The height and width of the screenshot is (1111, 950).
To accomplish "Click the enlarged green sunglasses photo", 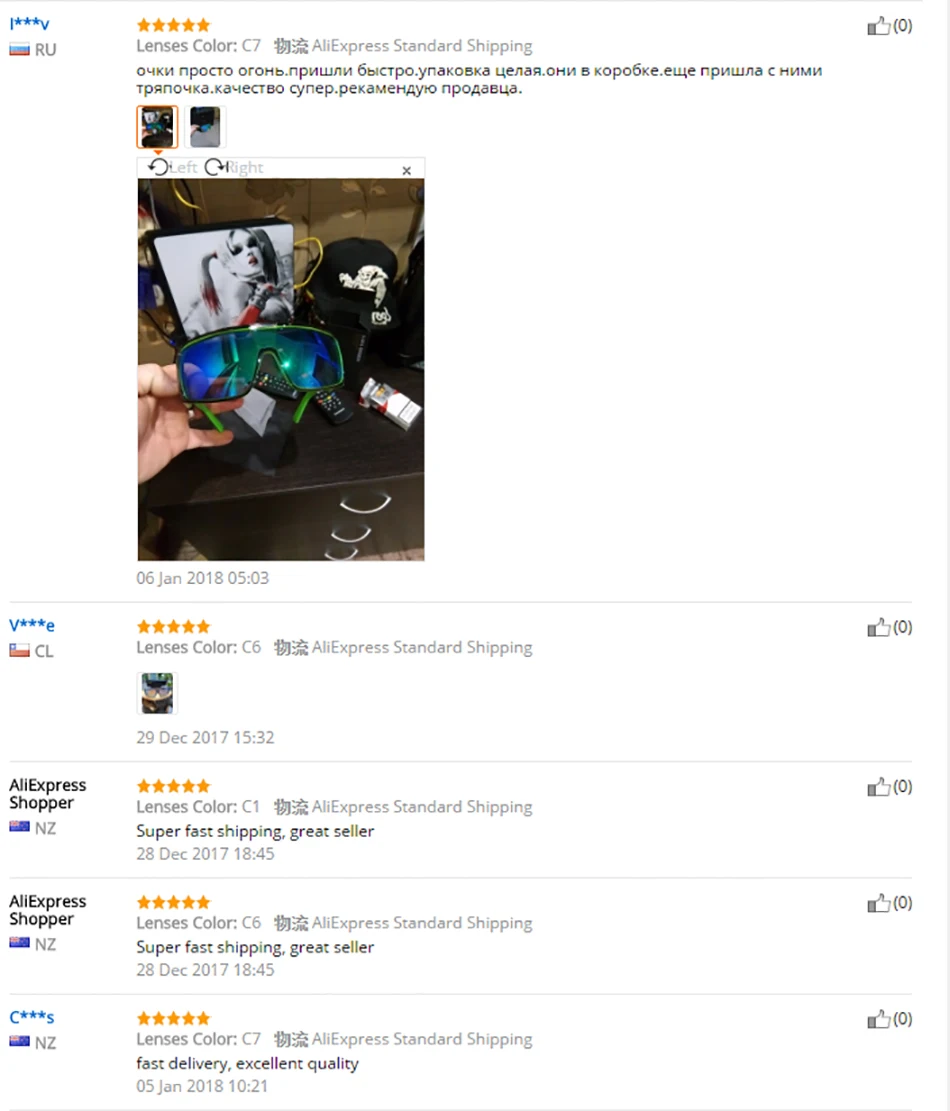I will (281, 369).
